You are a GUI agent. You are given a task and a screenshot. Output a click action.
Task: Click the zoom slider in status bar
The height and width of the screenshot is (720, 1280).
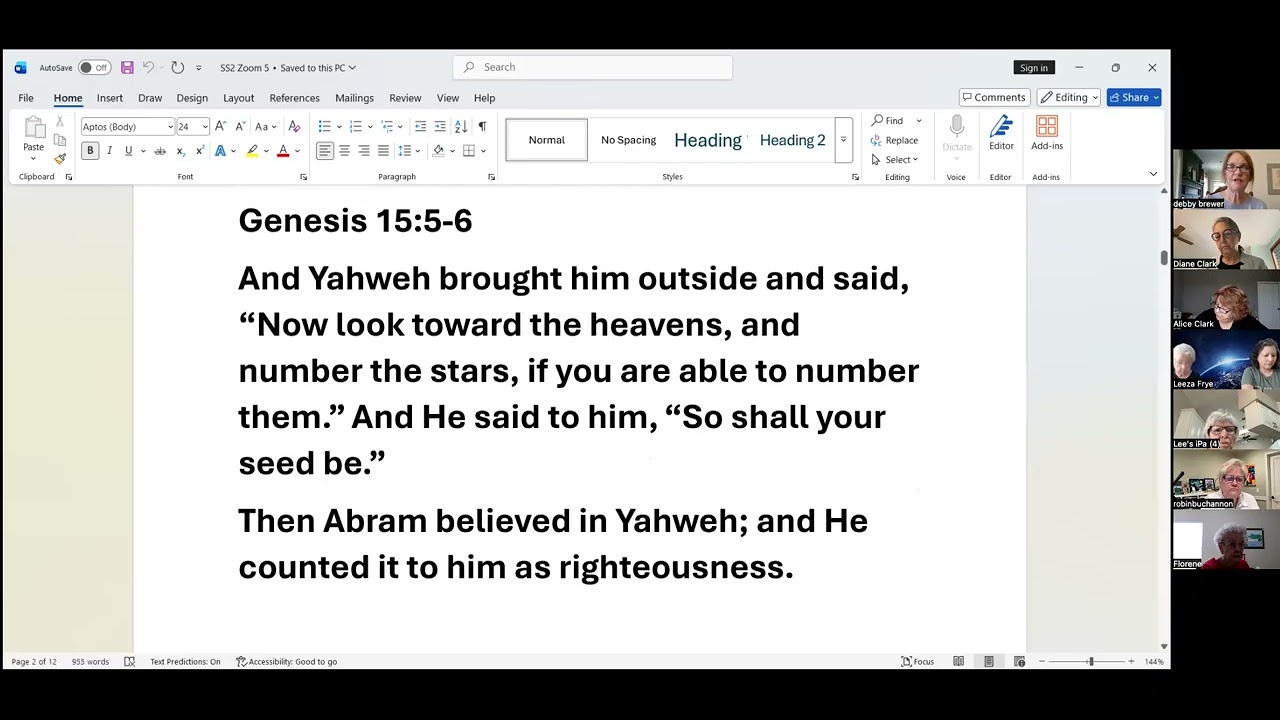pyautogui.click(x=1086, y=661)
